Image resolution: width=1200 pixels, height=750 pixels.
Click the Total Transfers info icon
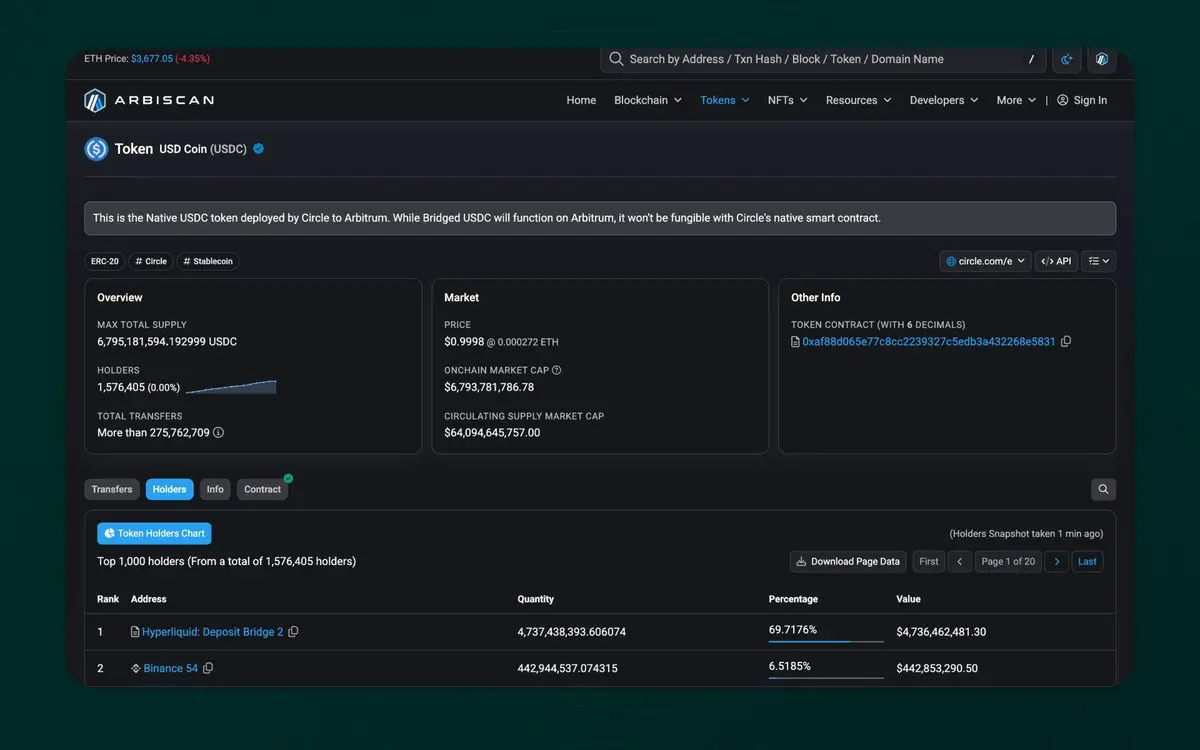[218, 433]
